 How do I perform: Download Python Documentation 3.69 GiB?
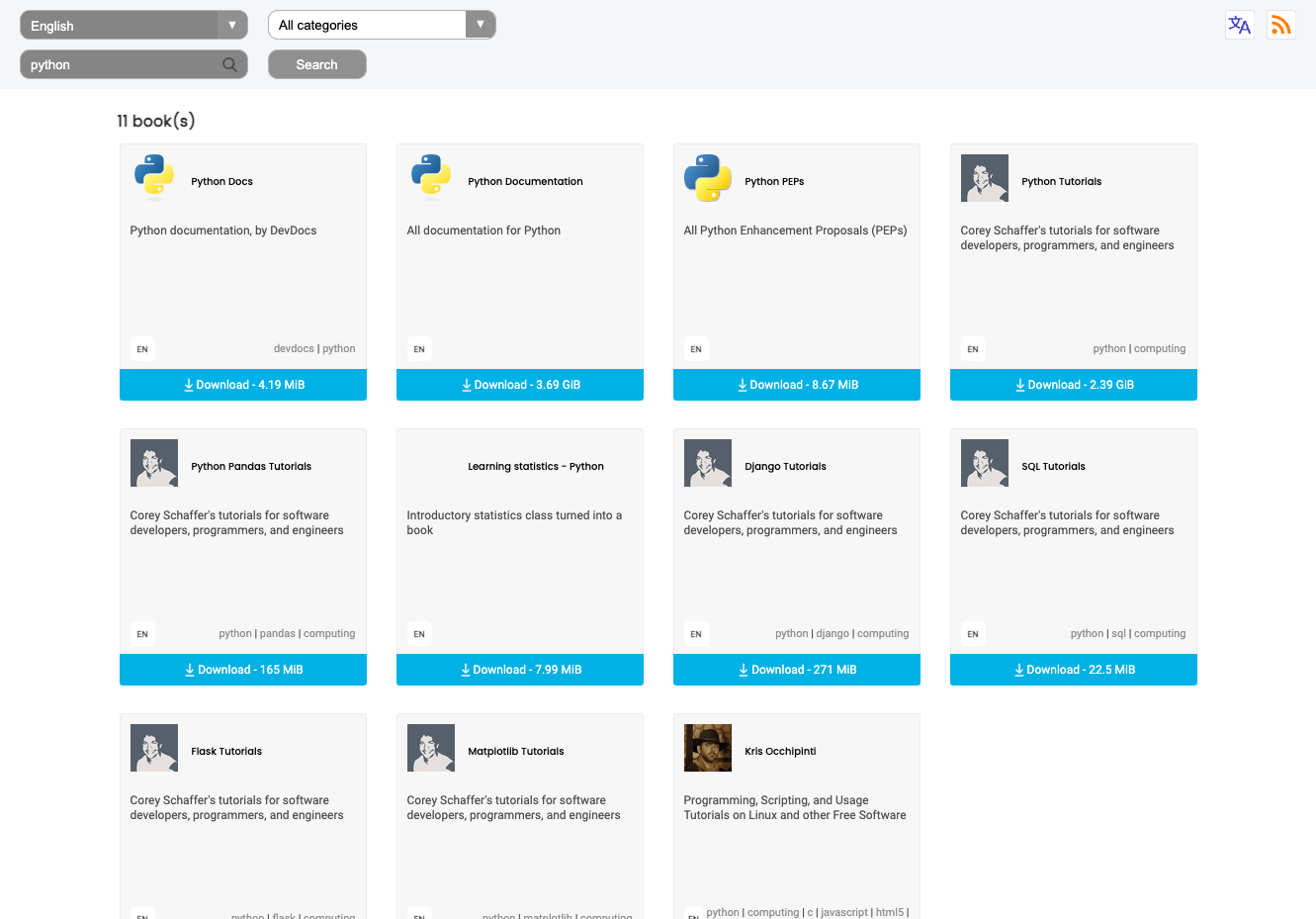click(520, 385)
